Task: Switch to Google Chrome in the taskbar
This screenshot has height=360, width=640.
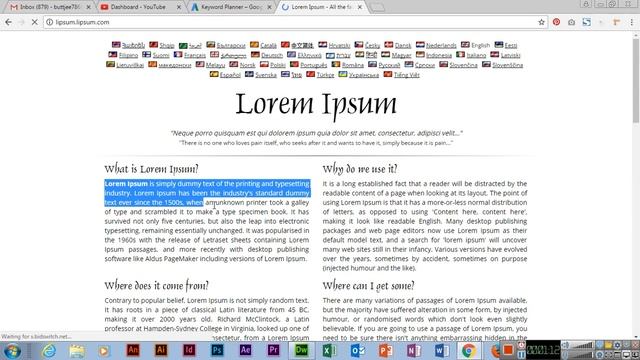Action: 469,350
